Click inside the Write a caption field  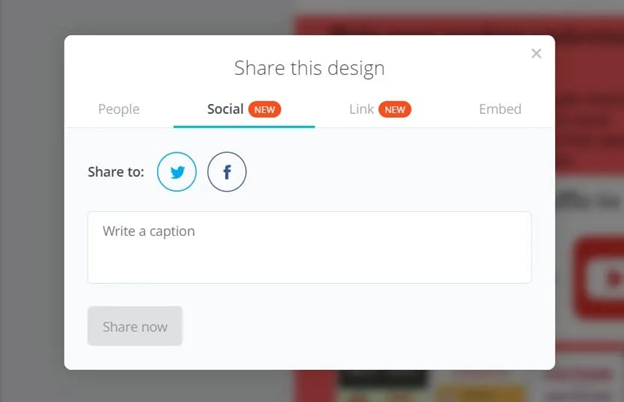[x=310, y=247]
